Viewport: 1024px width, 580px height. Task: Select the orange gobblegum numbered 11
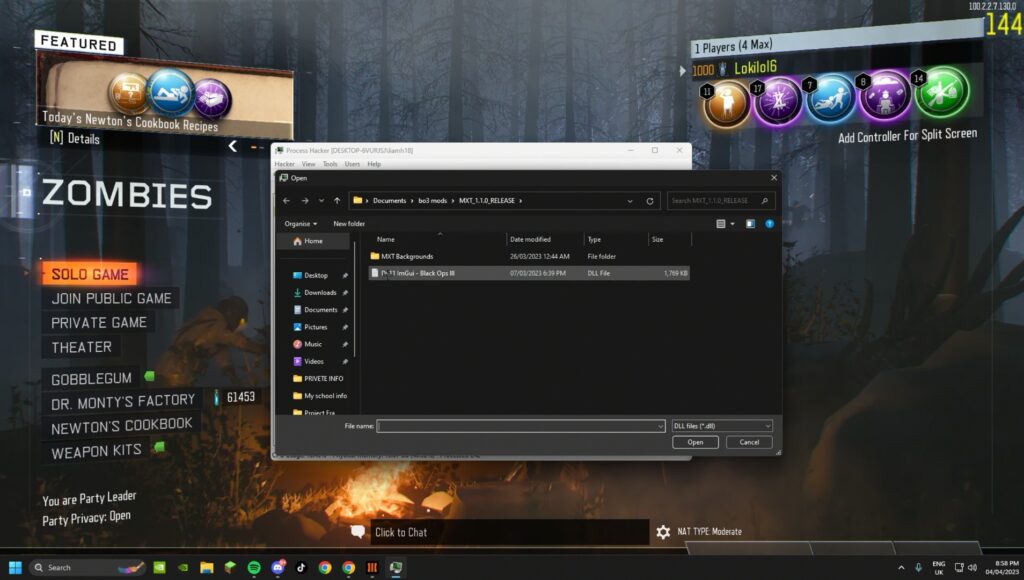pyautogui.click(x=725, y=103)
